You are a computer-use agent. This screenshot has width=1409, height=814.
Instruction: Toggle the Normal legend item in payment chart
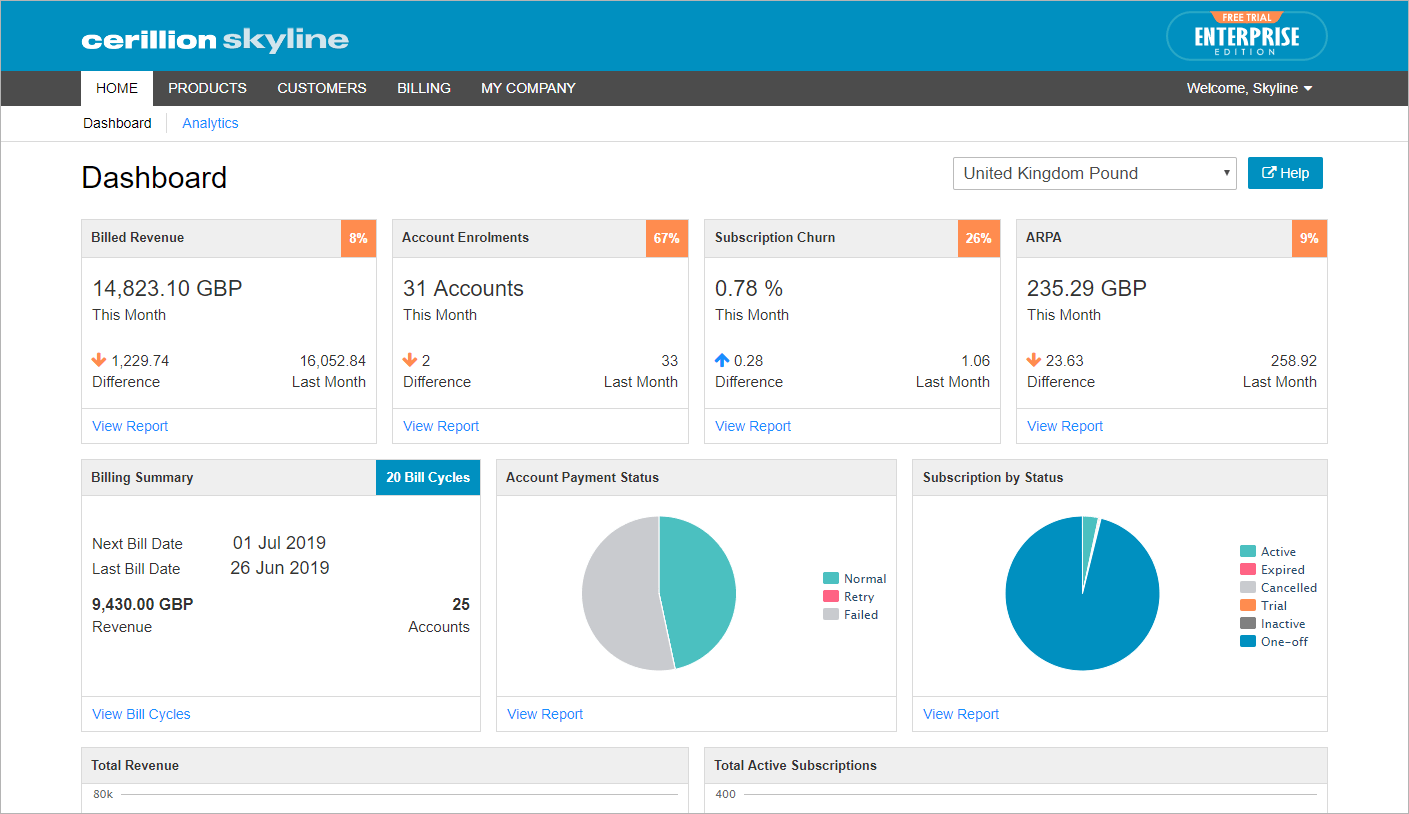854,578
